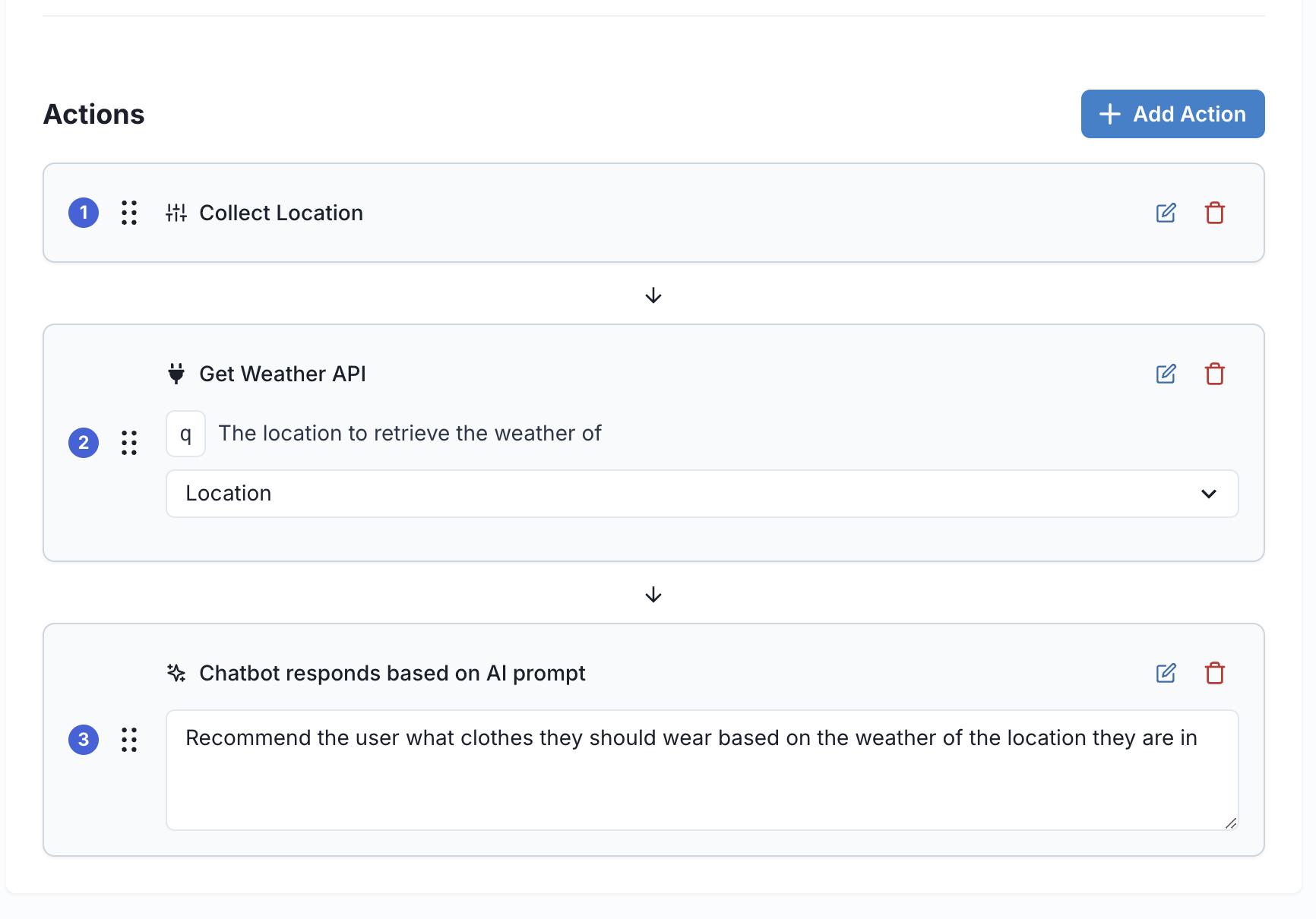
Task: Delete the Get Weather API action
Action: [1214, 374]
